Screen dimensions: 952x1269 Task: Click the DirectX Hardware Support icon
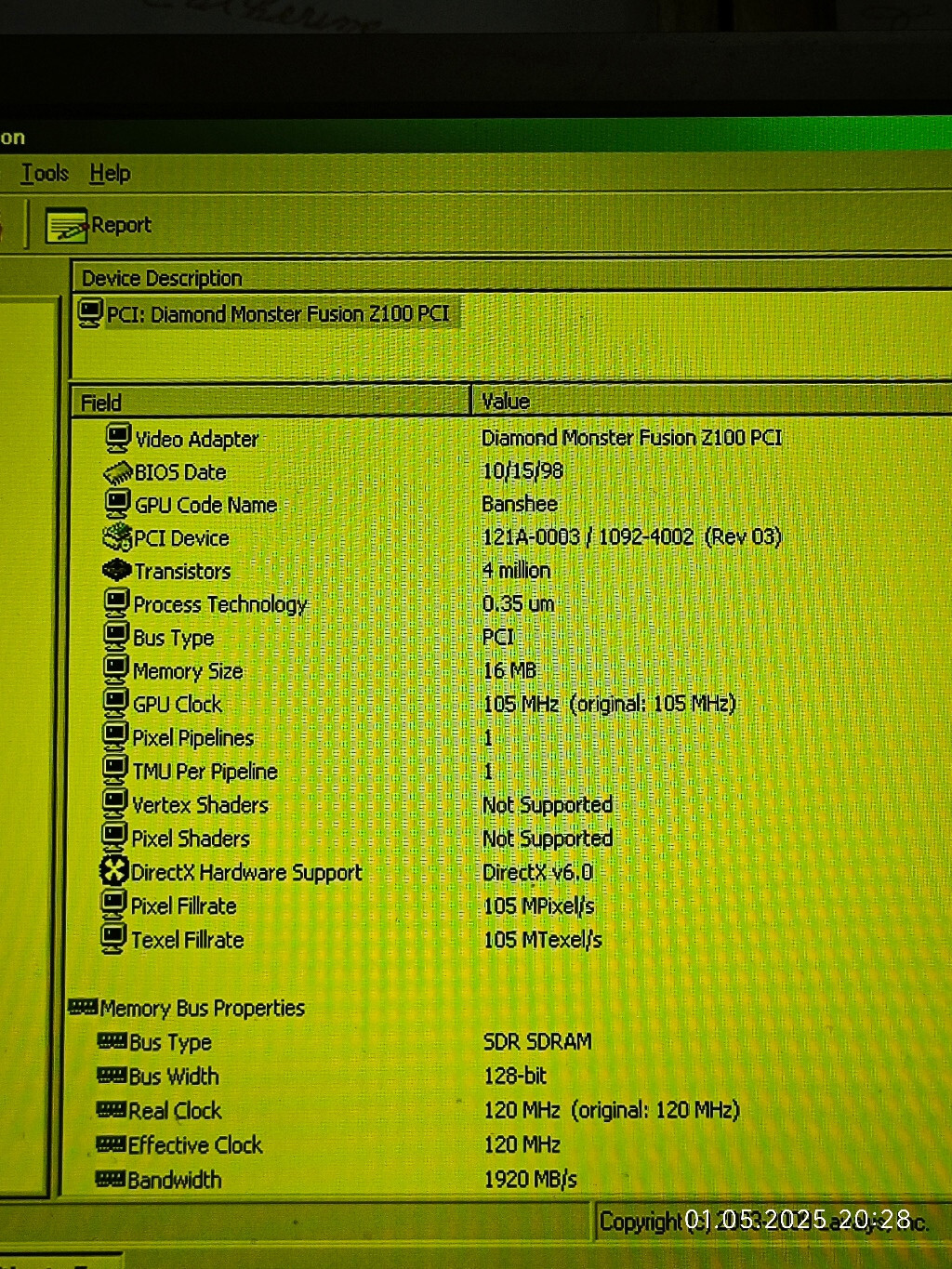click(113, 871)
